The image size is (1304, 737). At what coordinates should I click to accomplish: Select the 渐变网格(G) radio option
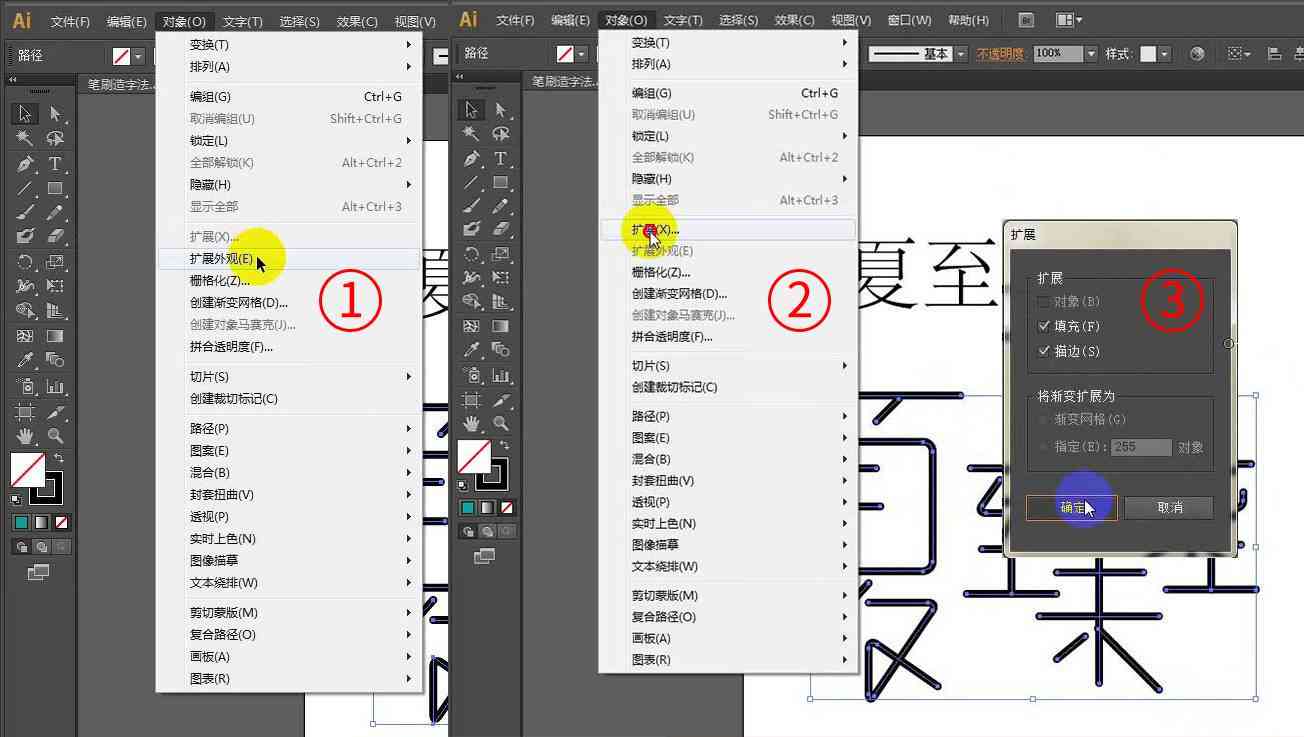pos(1045,420)
